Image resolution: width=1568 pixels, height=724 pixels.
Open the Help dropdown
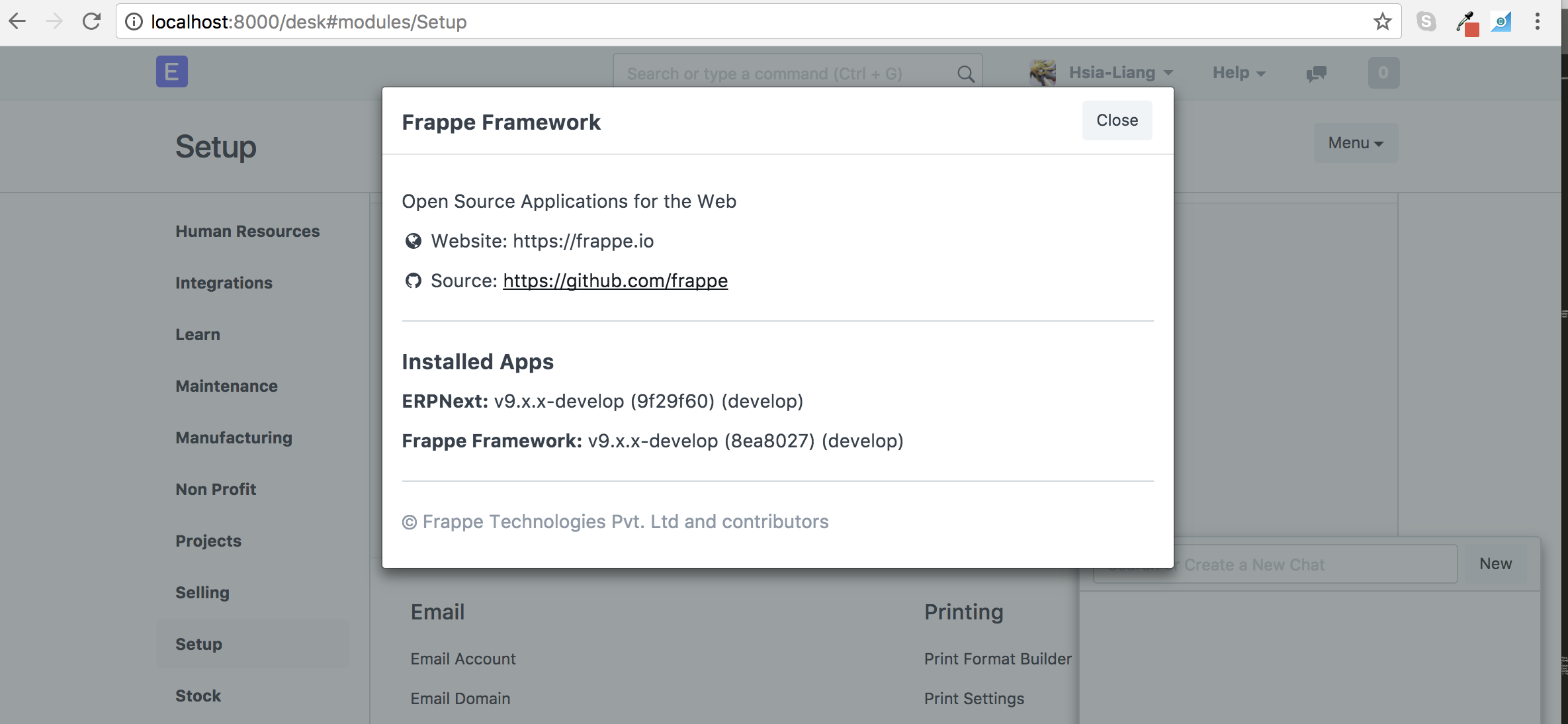coord(1237,73)
